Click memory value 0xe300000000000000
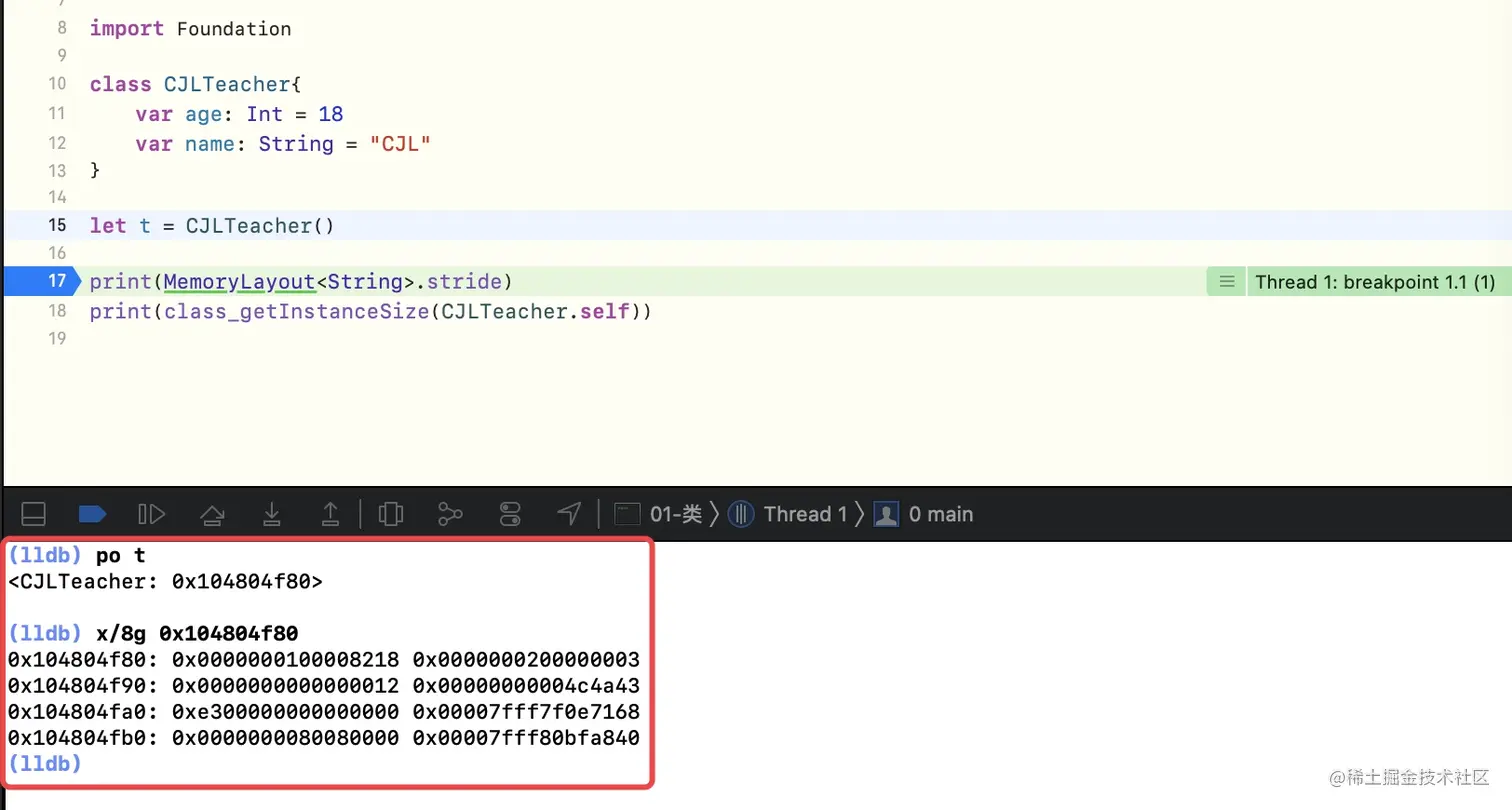 click(x=286, y=712)
